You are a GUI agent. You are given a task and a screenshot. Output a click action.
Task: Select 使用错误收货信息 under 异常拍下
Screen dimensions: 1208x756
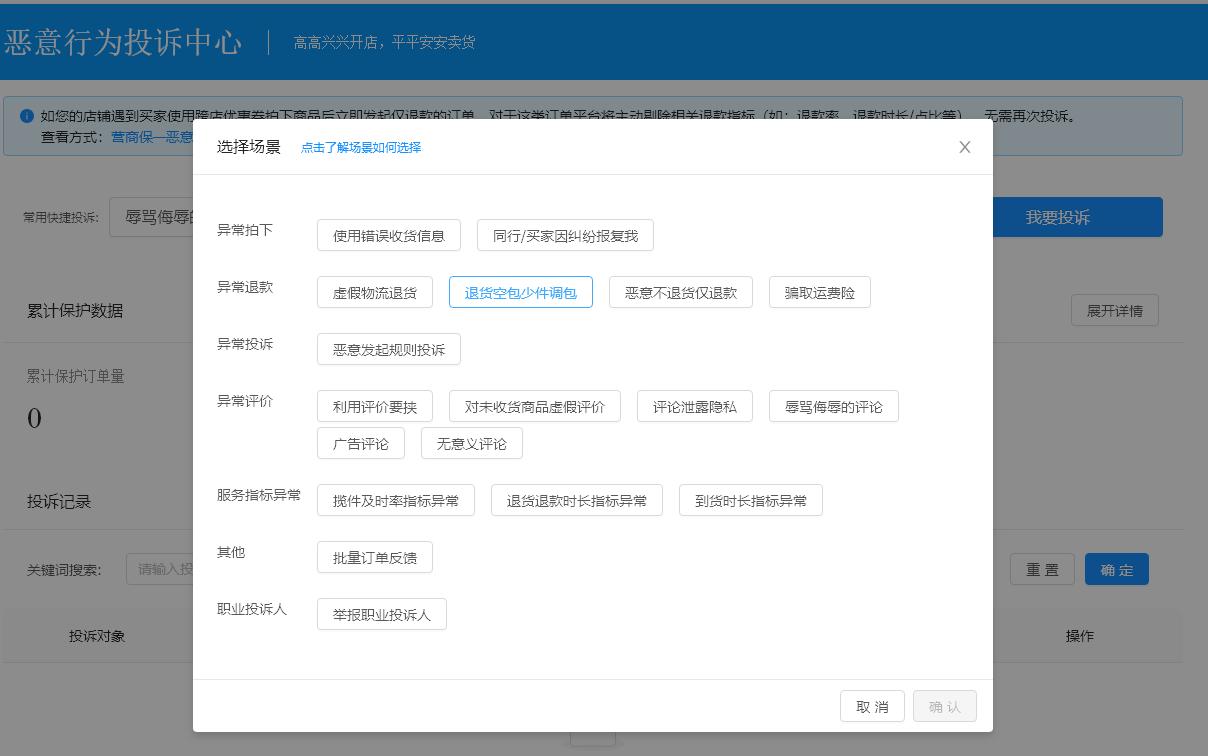coord(389,235)
